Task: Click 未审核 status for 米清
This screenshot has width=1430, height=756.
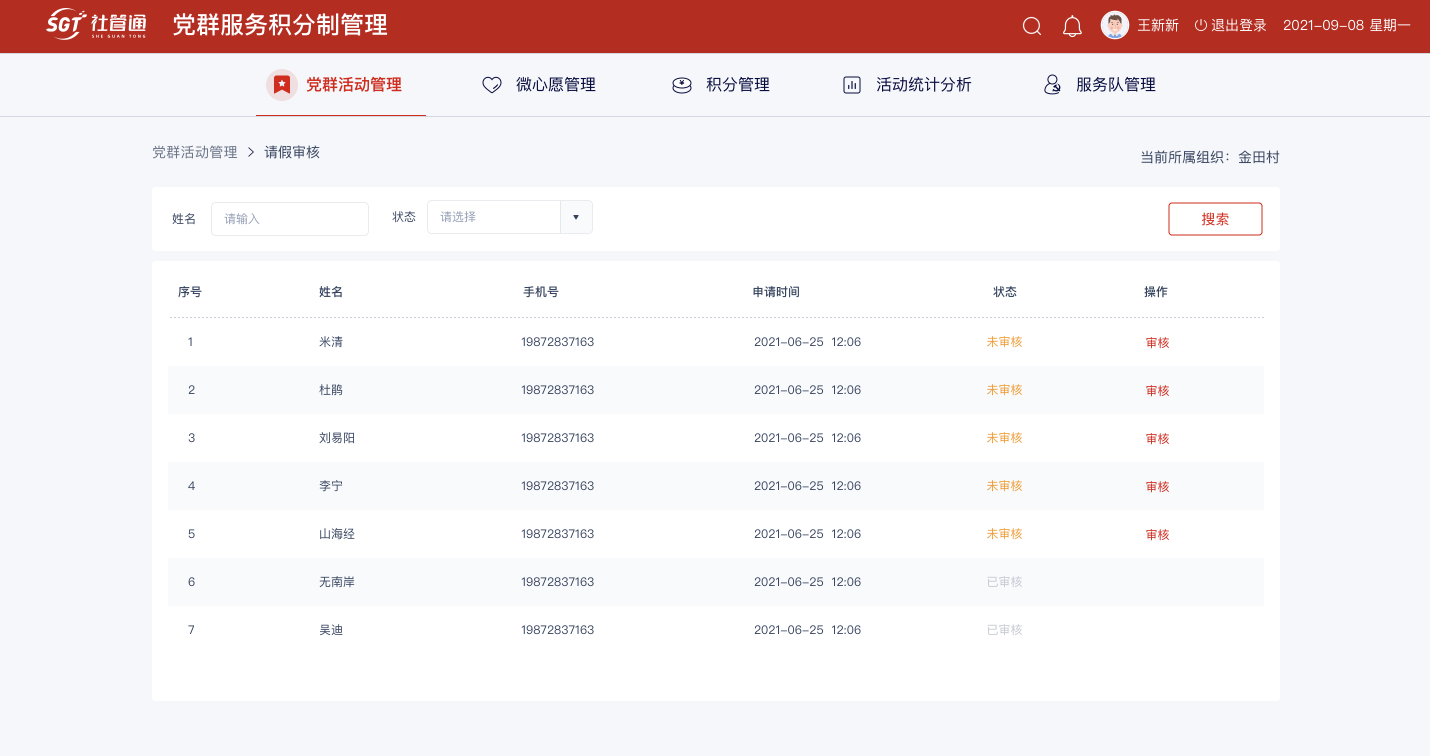Action: coord(1005,342)
